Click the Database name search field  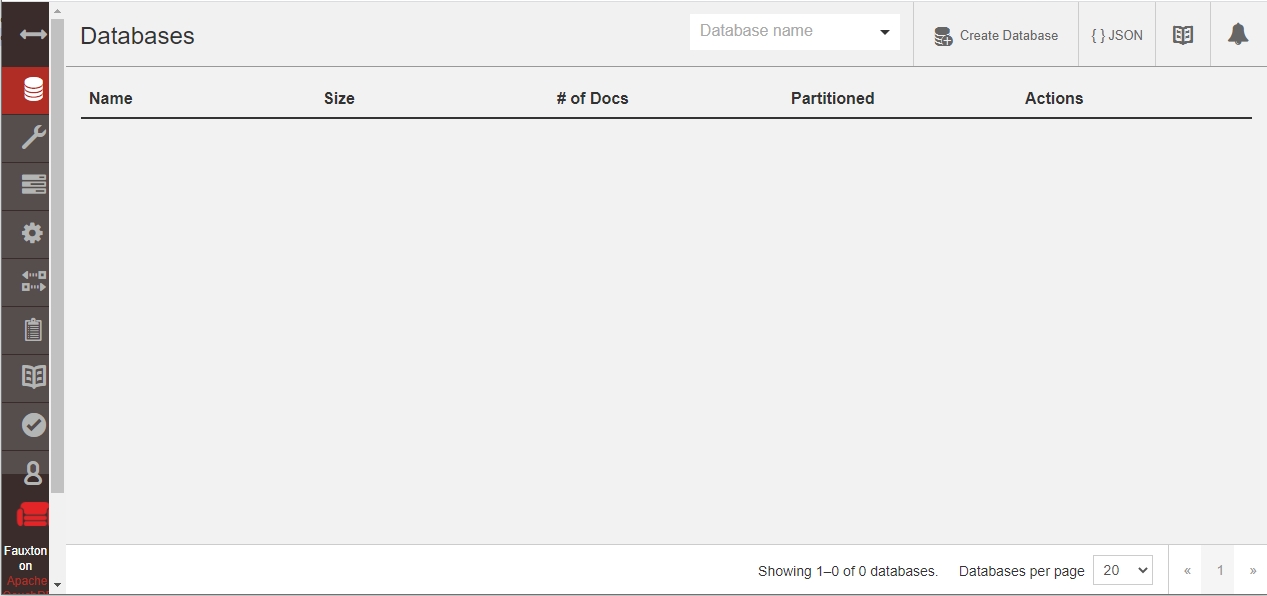click(x=782, y=32)
